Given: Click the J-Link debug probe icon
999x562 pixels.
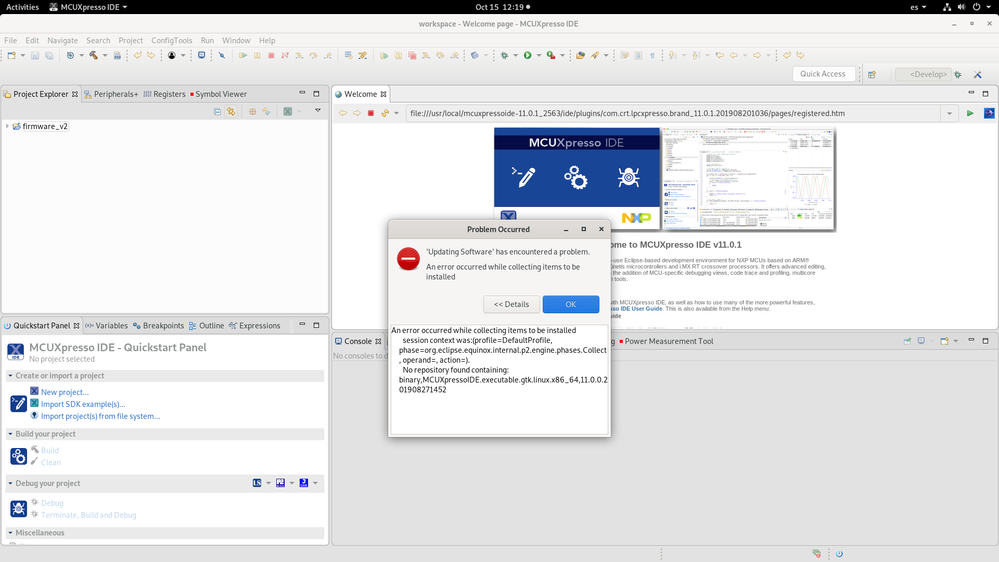Looking at the screenshot, I should point(304,483).
